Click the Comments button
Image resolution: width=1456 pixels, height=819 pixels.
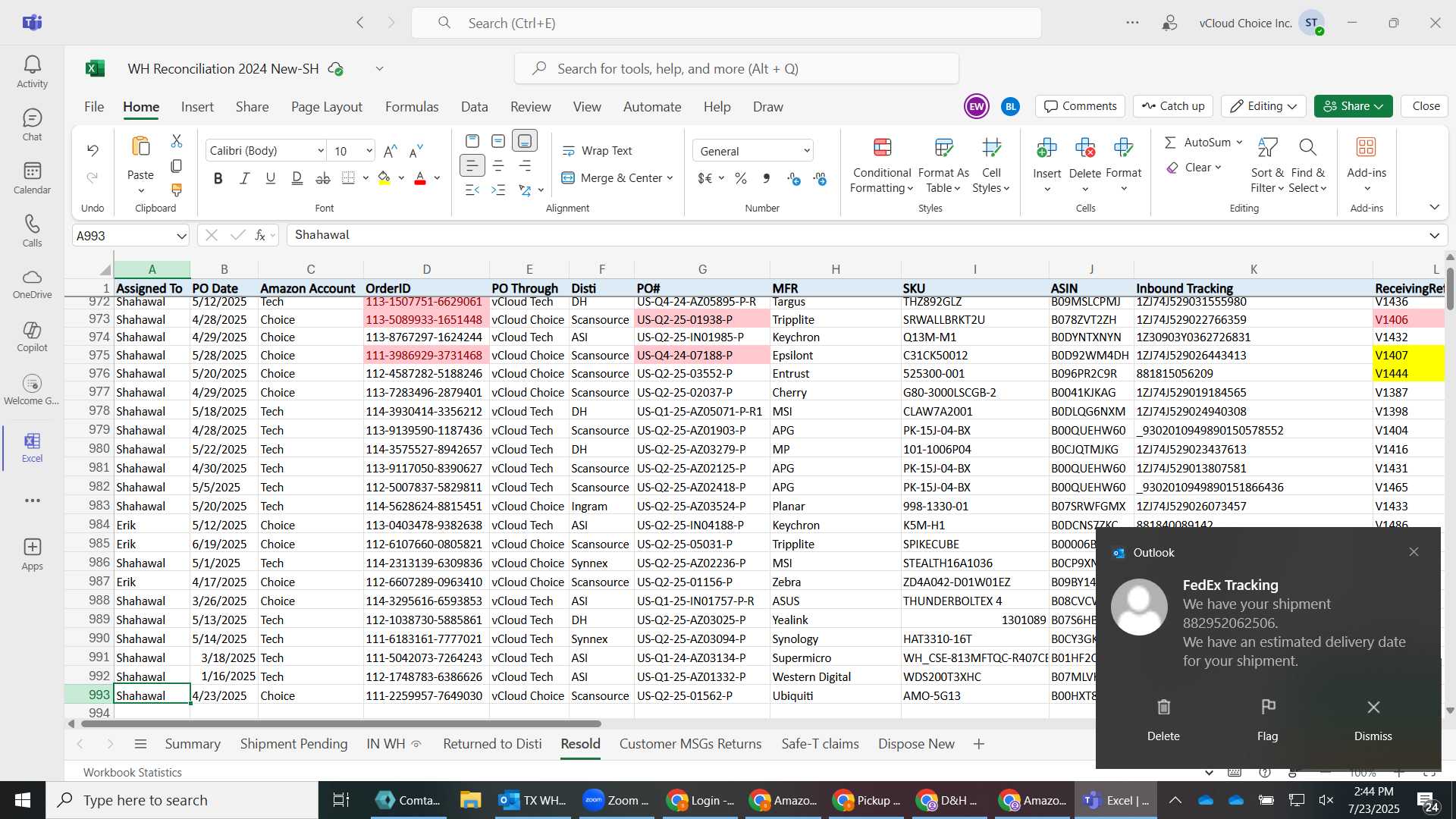[1081, 106]
